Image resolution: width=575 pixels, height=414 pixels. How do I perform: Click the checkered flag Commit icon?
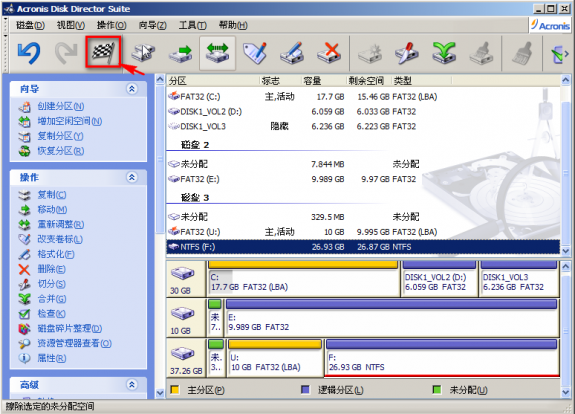point(103,52)
